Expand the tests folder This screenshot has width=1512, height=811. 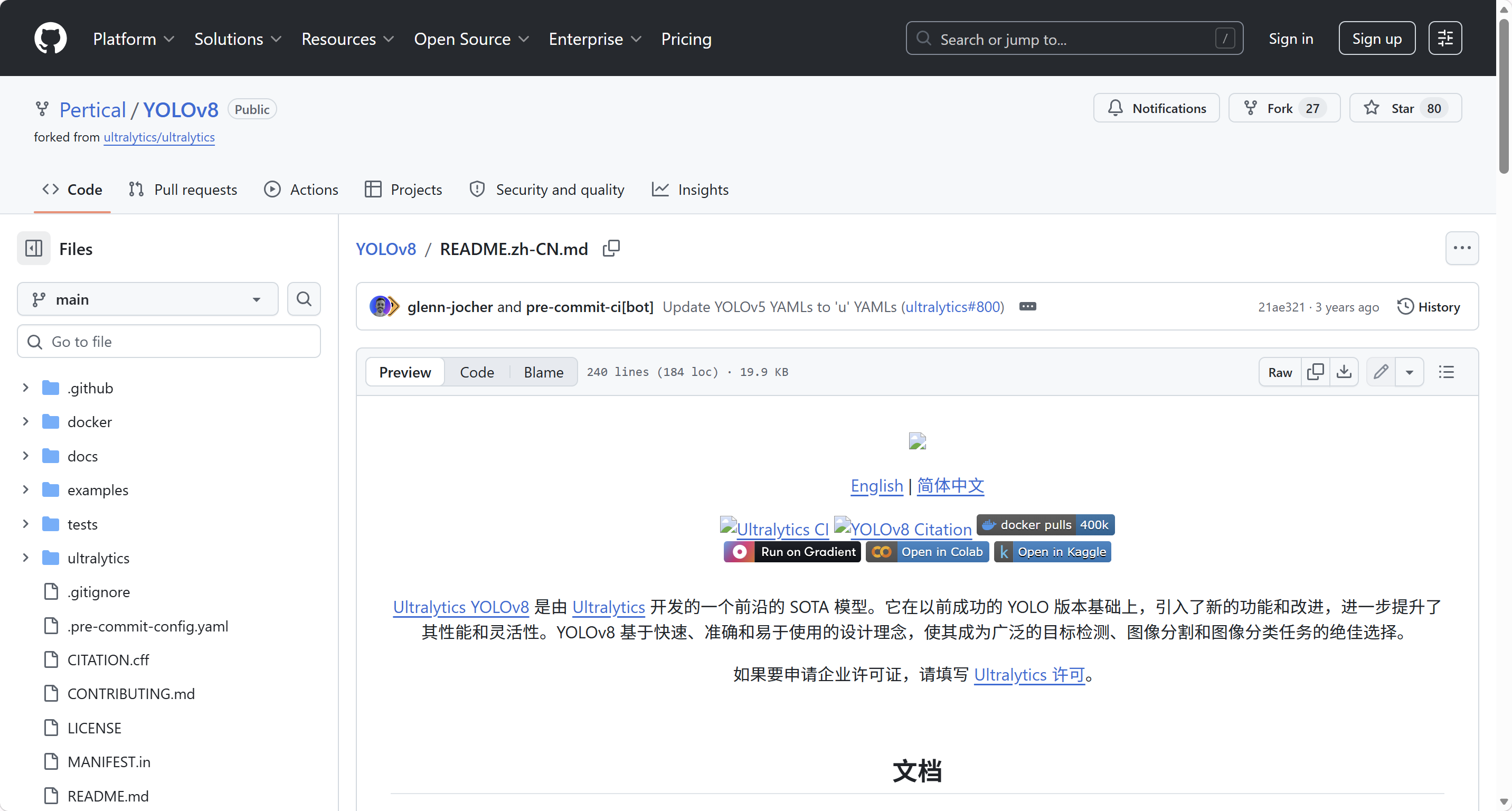[x=25, y=524]
